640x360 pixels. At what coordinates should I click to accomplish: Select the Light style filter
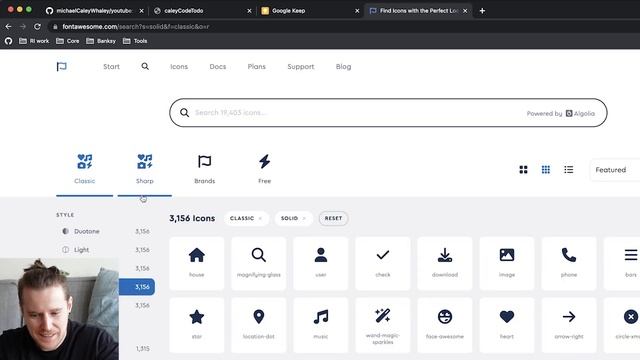(105, 249)
